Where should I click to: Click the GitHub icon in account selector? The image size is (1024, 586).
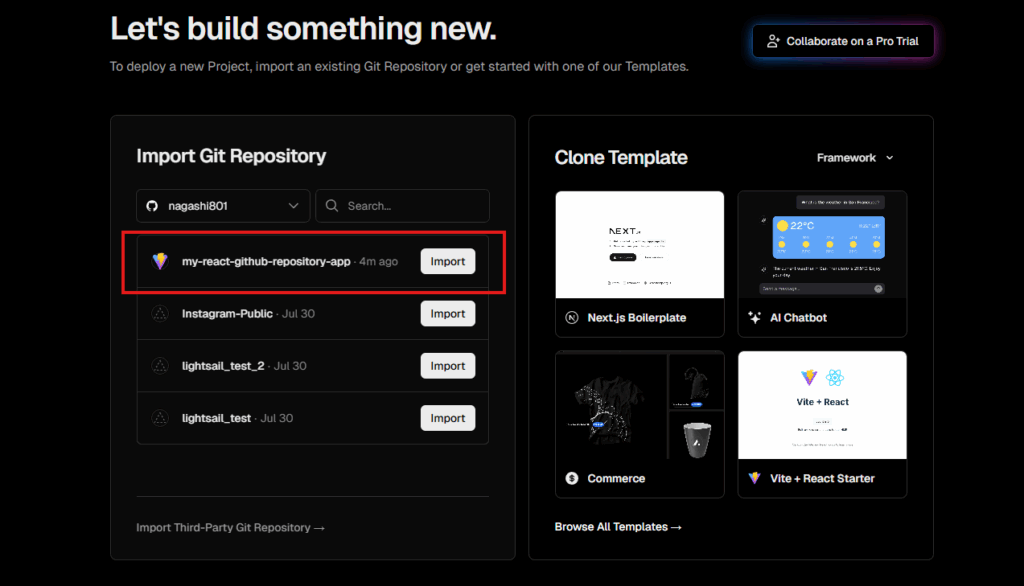(152, 206)
